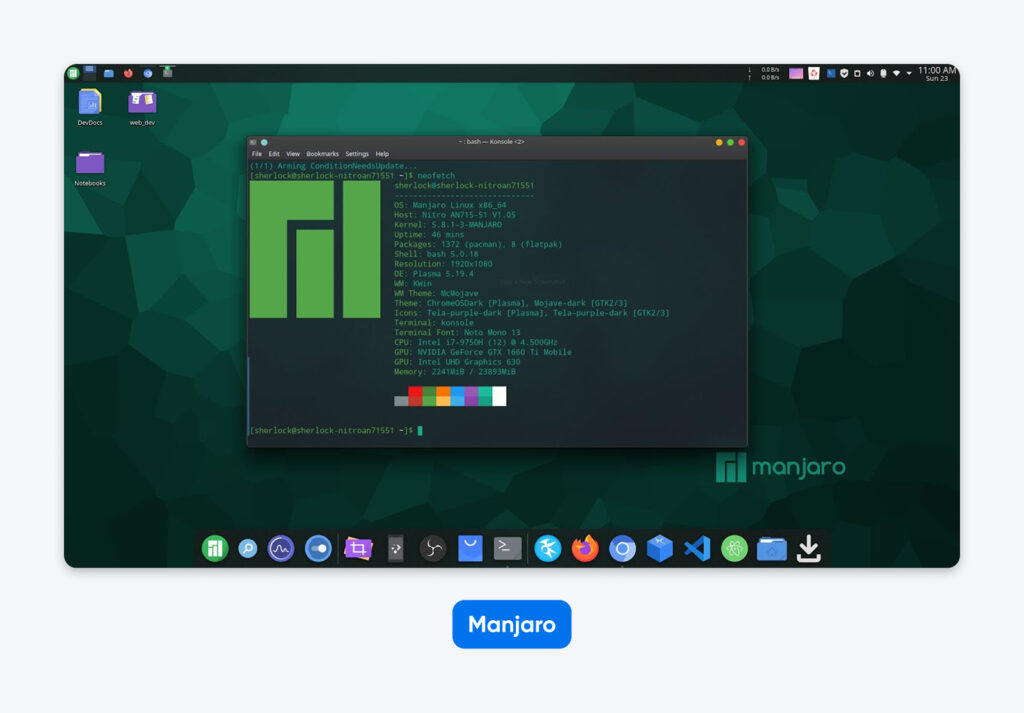1024x713 pixels.
Task: Mute the volume via the tray speaker icon
Action: pos(870,73)
